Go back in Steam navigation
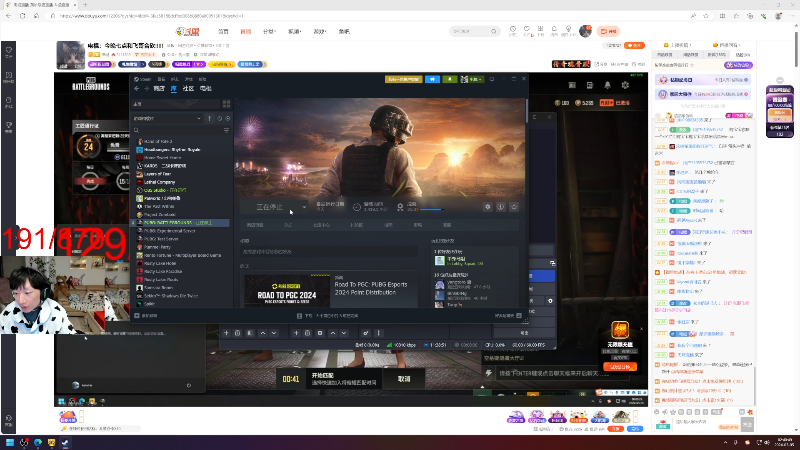Screen dimensions: 800x450 [137, 89]
